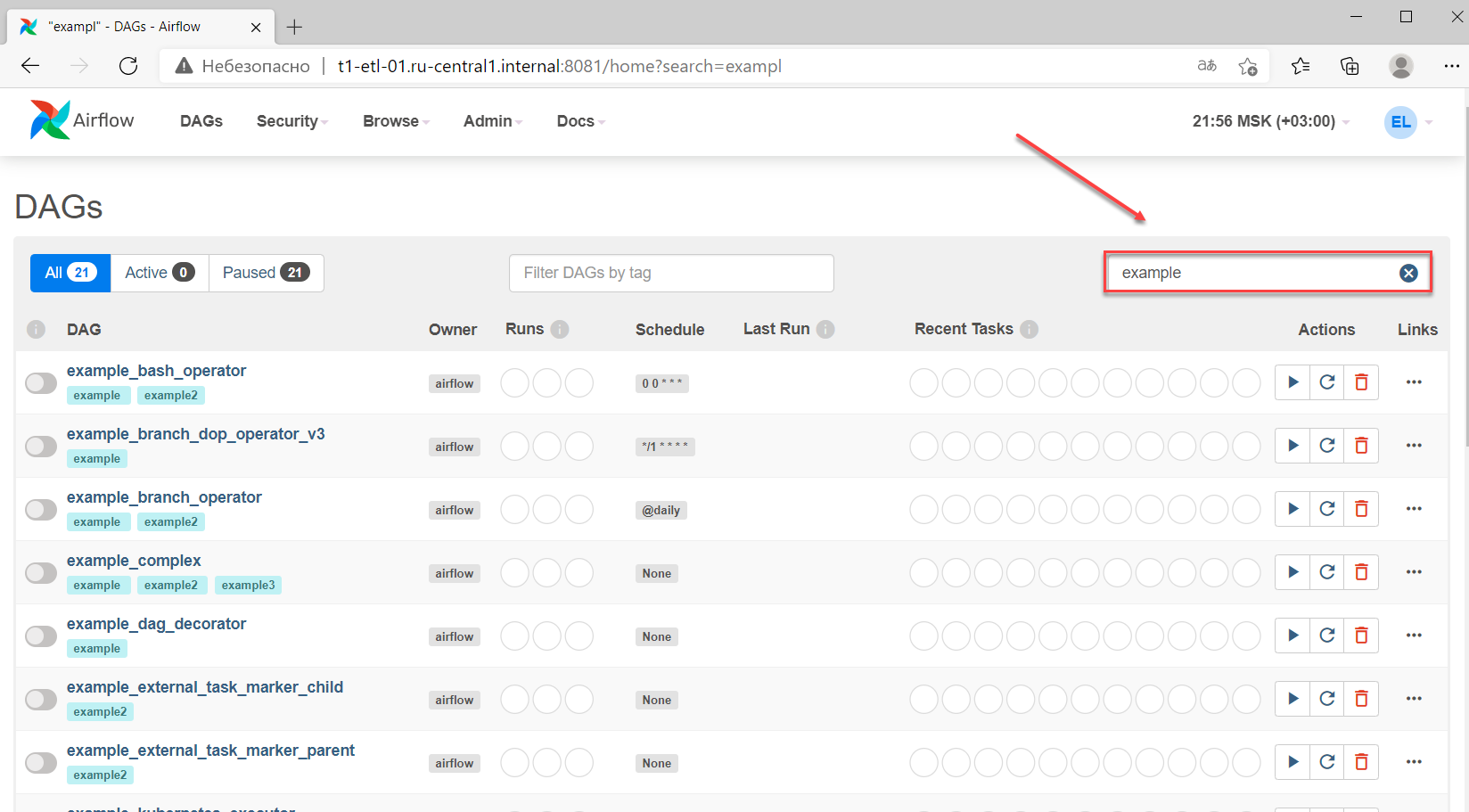Screen dimensions: 1469x812
Task: Open the Browse dropdown menu
Action: 396,121
